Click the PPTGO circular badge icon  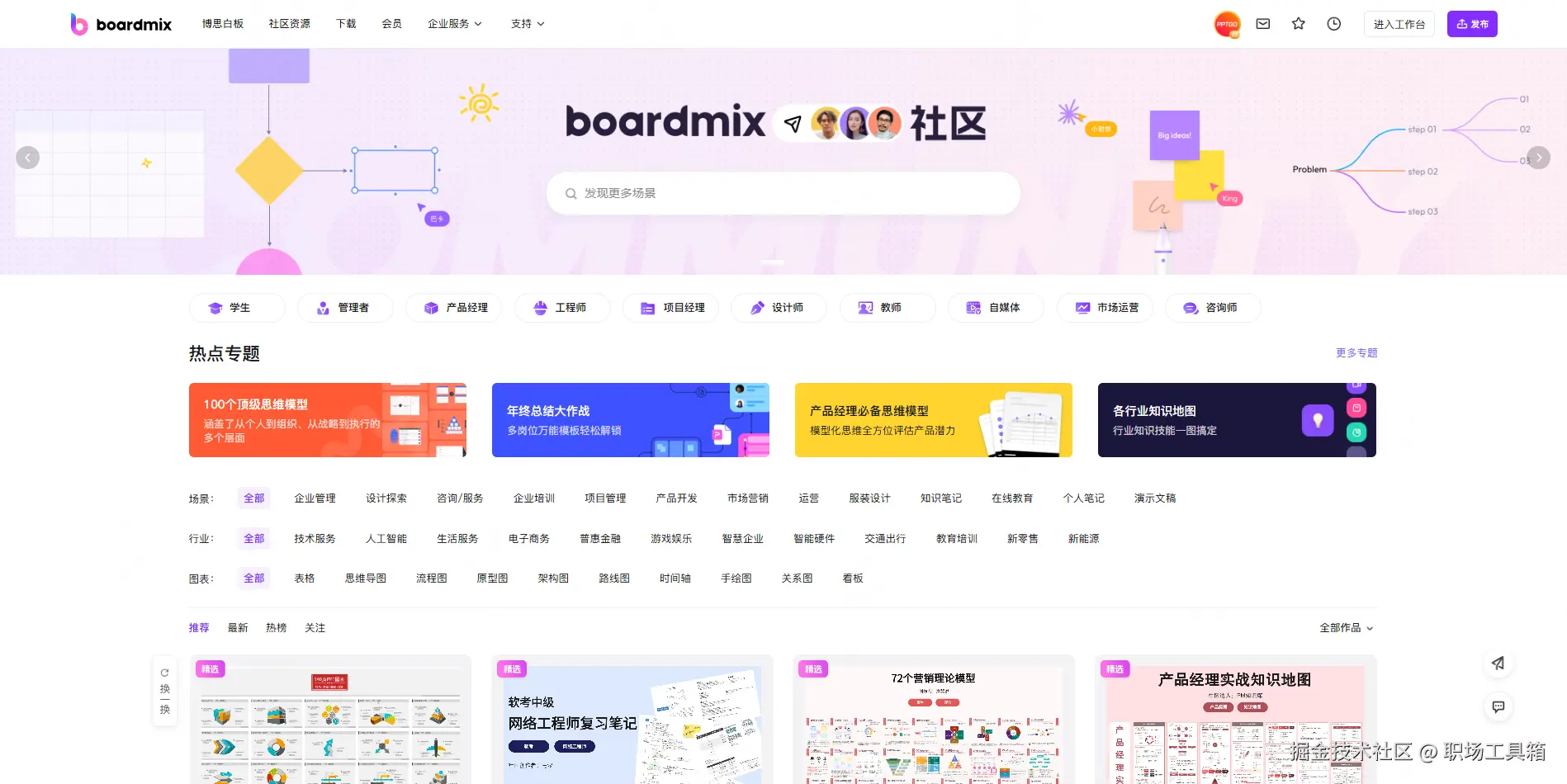click(x=1227, y=24)
